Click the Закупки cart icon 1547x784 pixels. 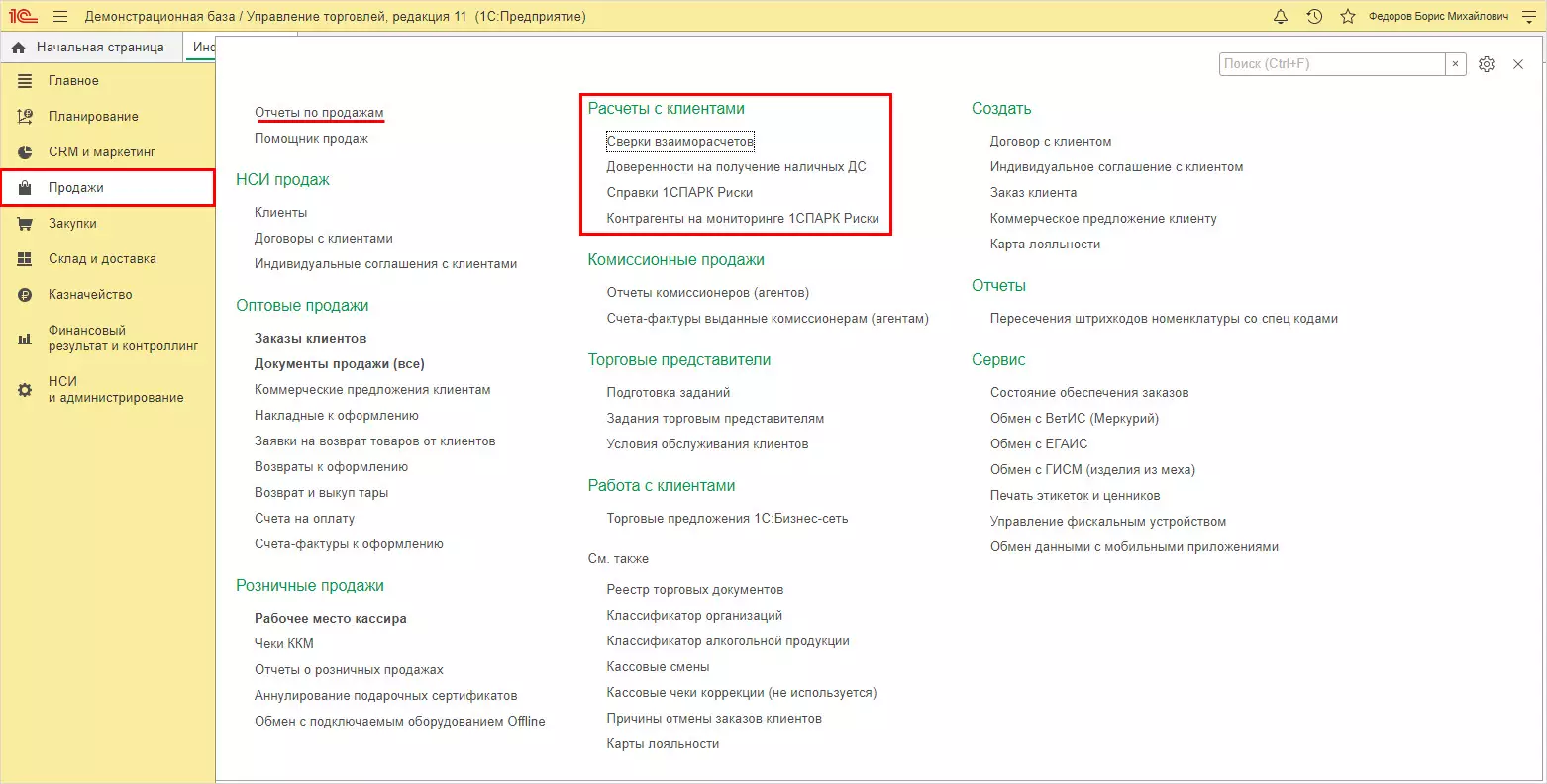25,224
